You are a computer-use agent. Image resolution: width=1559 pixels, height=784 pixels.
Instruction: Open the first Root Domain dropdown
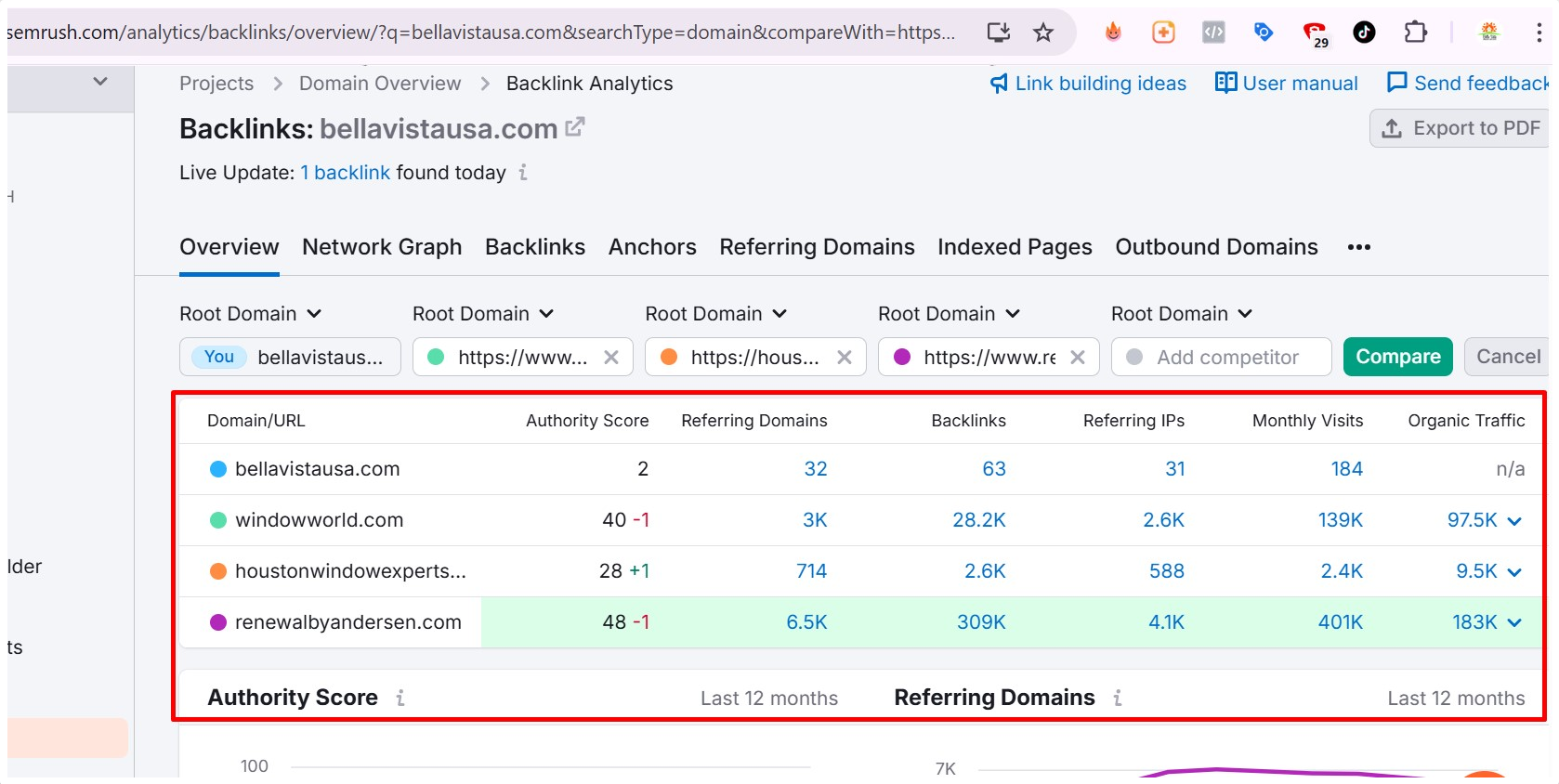click(x=251, y=314)
